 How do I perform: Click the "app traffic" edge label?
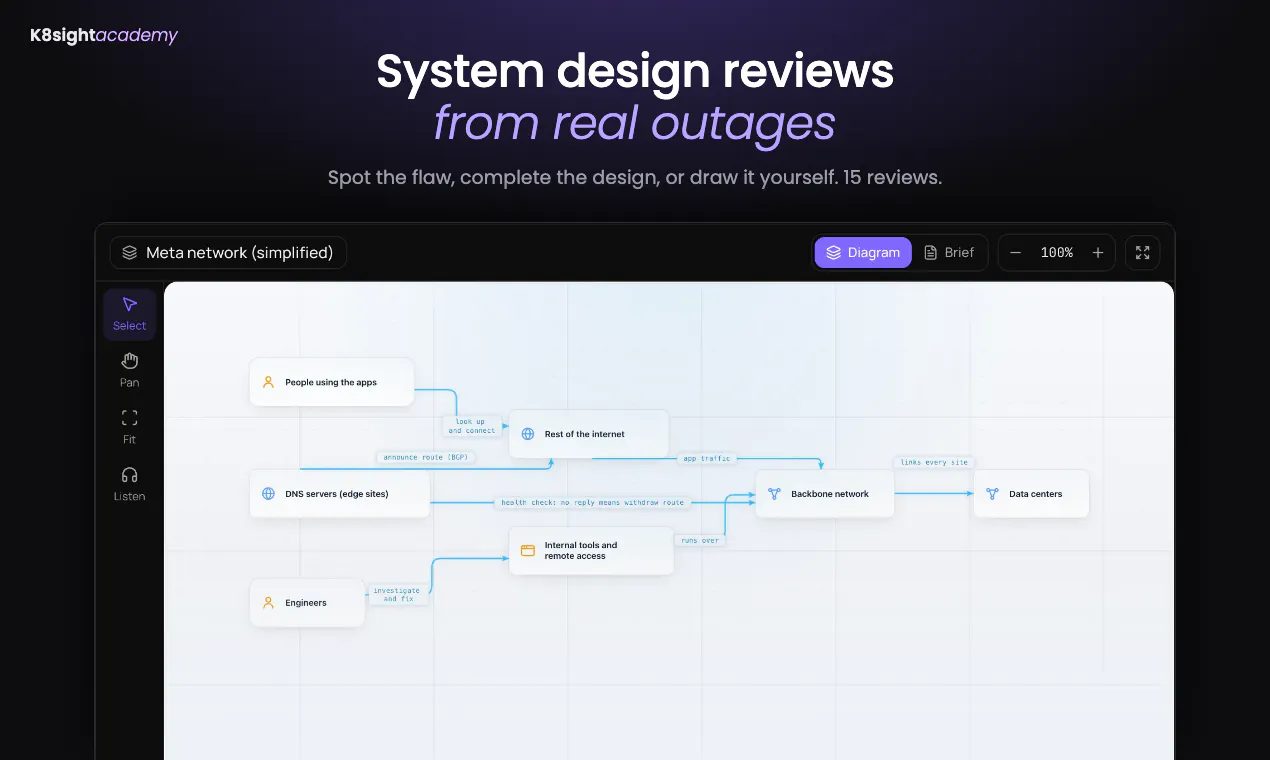tap(707, 458)
